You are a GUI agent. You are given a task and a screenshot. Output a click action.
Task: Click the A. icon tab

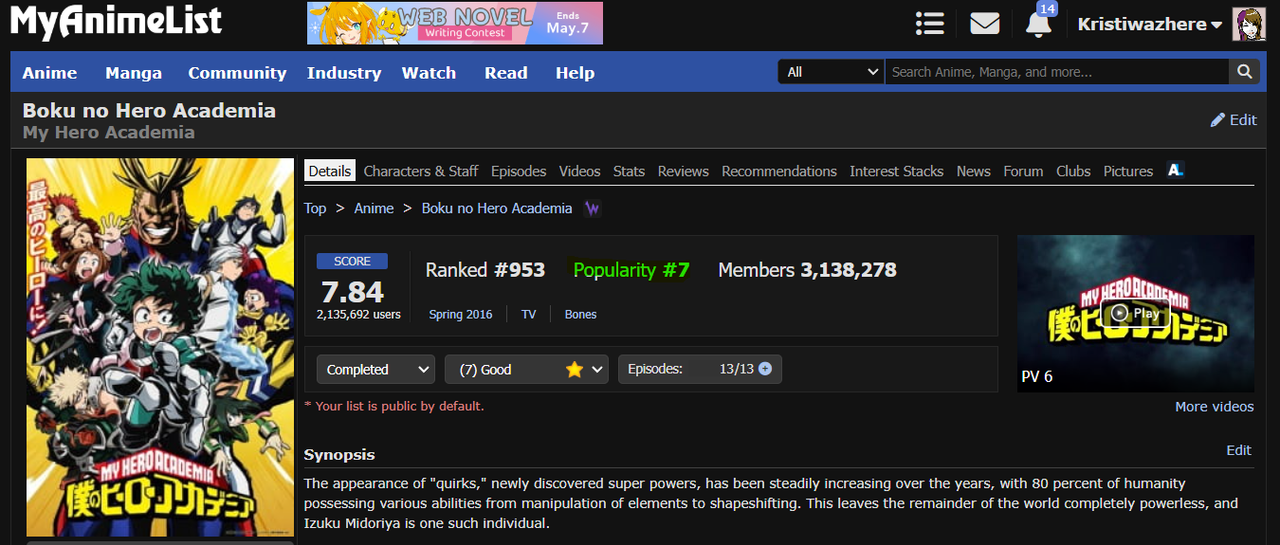pos(1175,171)
